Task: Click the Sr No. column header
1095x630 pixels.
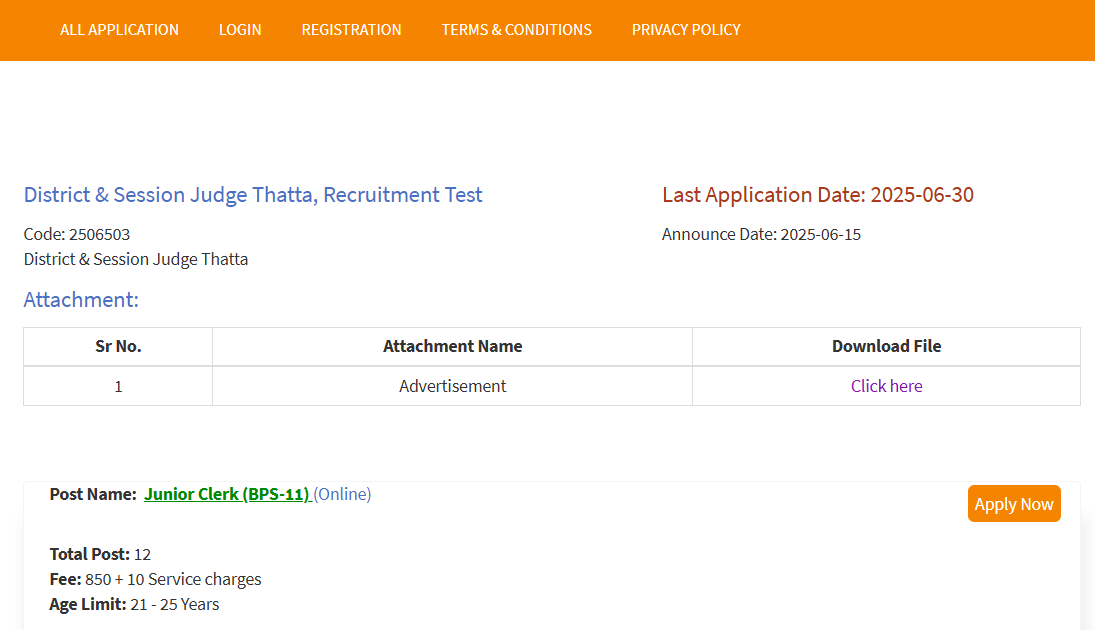Action: 118,347
